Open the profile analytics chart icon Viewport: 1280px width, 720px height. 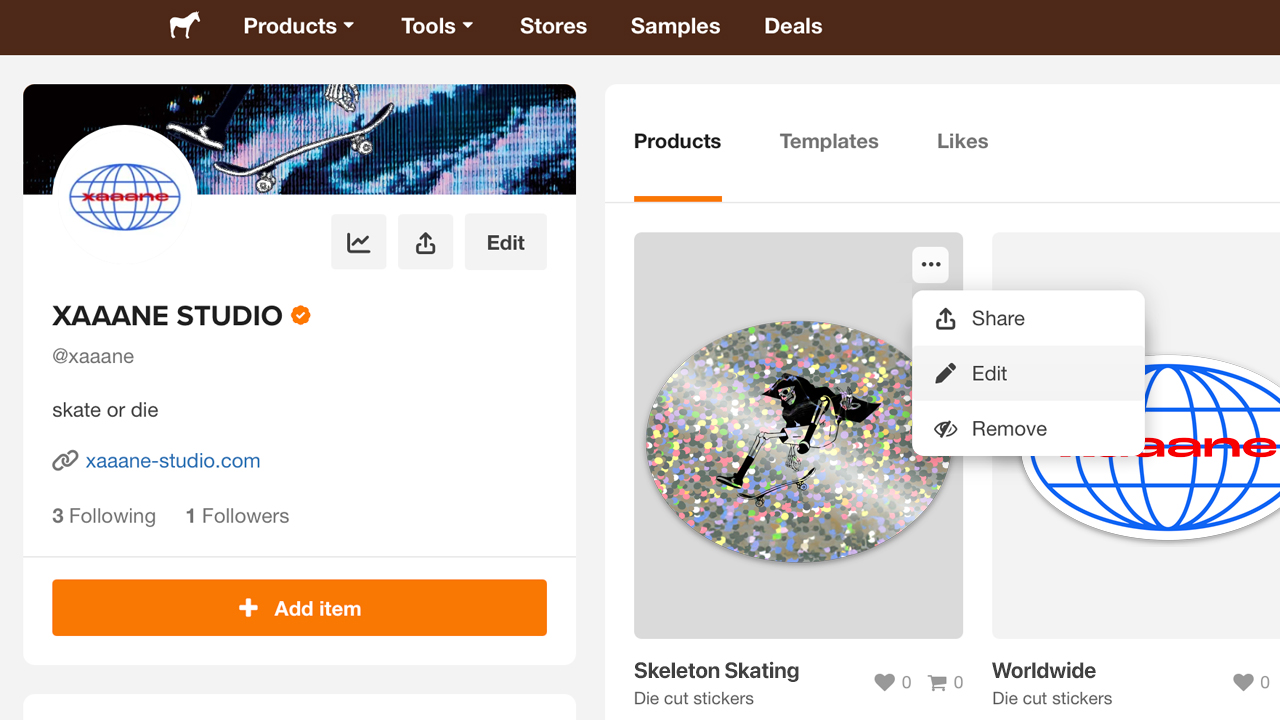(x=358, y=241)
